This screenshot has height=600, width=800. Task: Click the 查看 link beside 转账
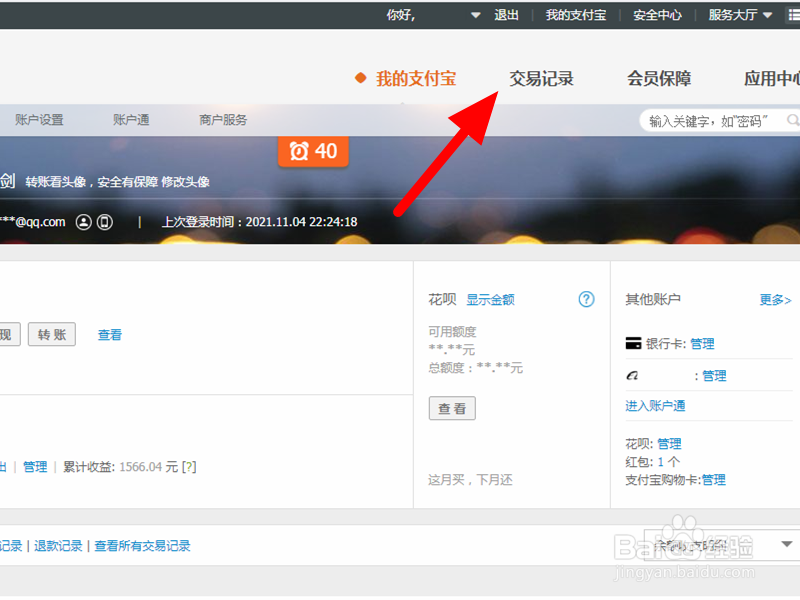[x=110, y=335]
